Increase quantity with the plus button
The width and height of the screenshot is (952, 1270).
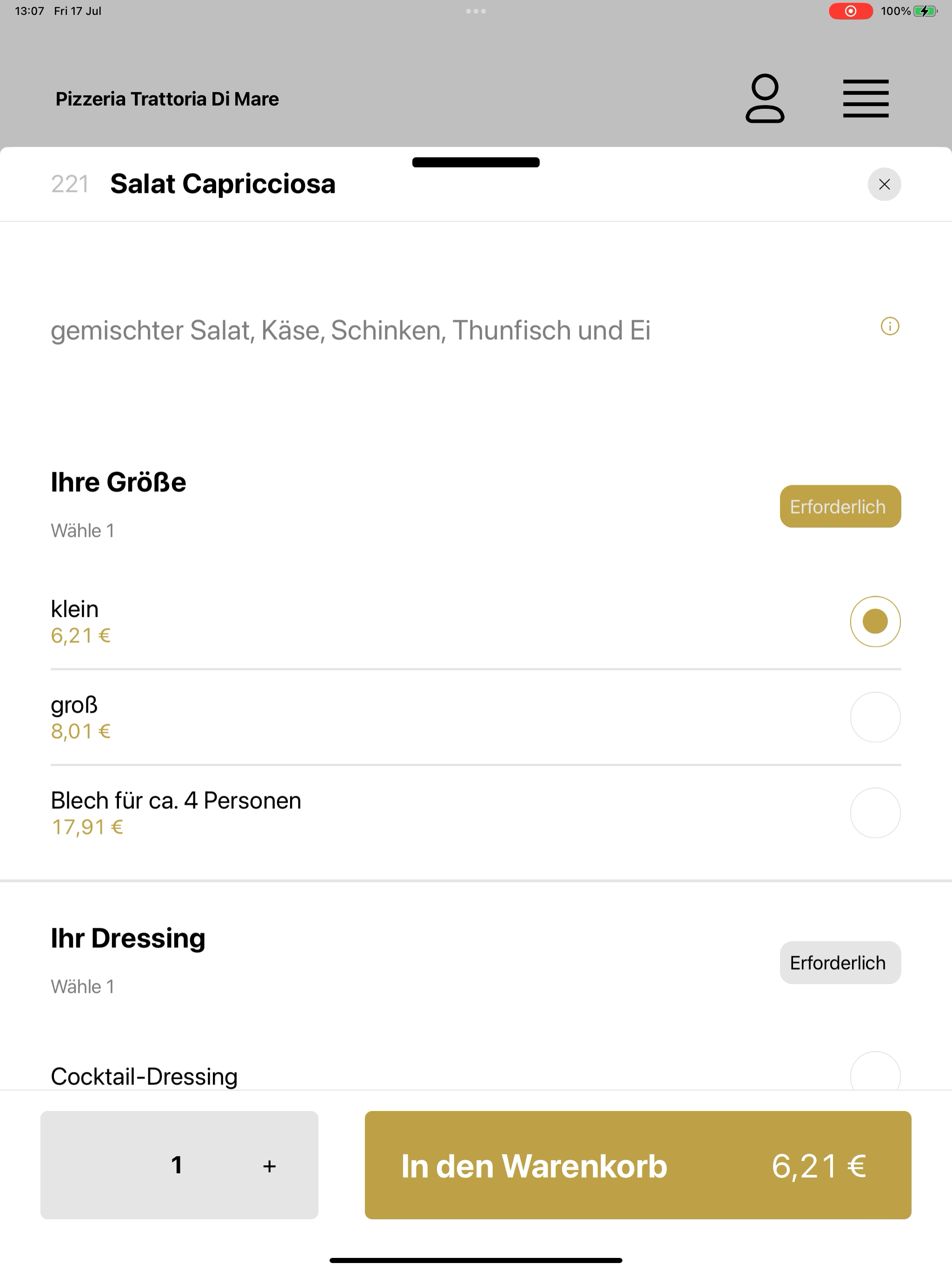tap(269, 1166)
